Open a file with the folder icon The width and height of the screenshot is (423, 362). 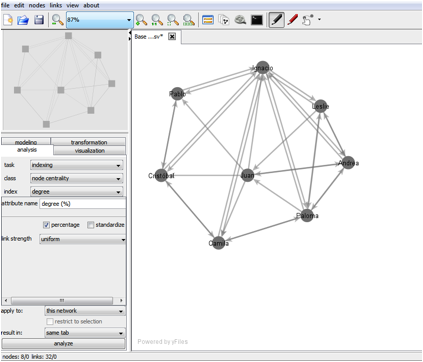(23, 20)
